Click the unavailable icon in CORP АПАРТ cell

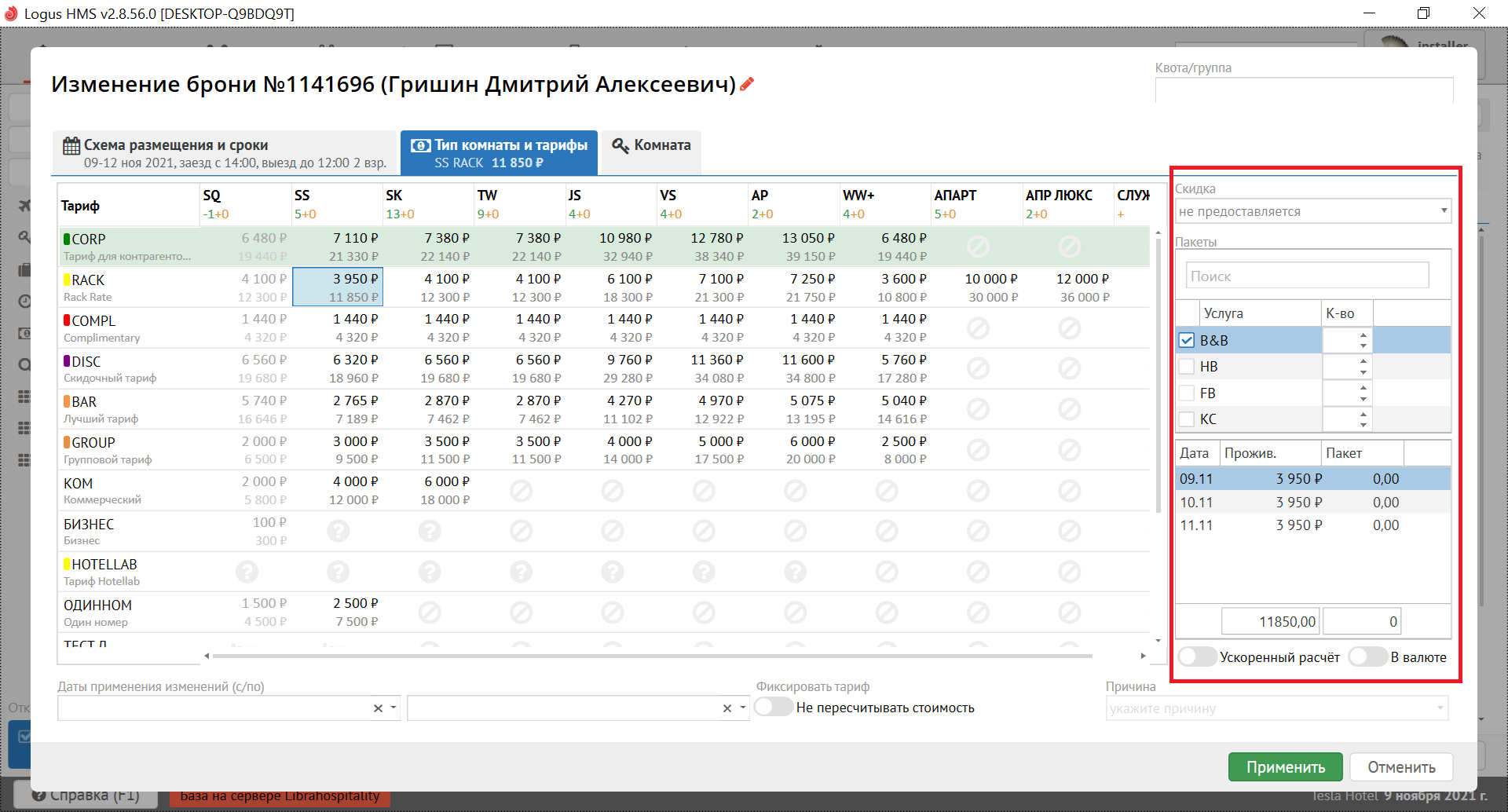(x=978, y=247)
